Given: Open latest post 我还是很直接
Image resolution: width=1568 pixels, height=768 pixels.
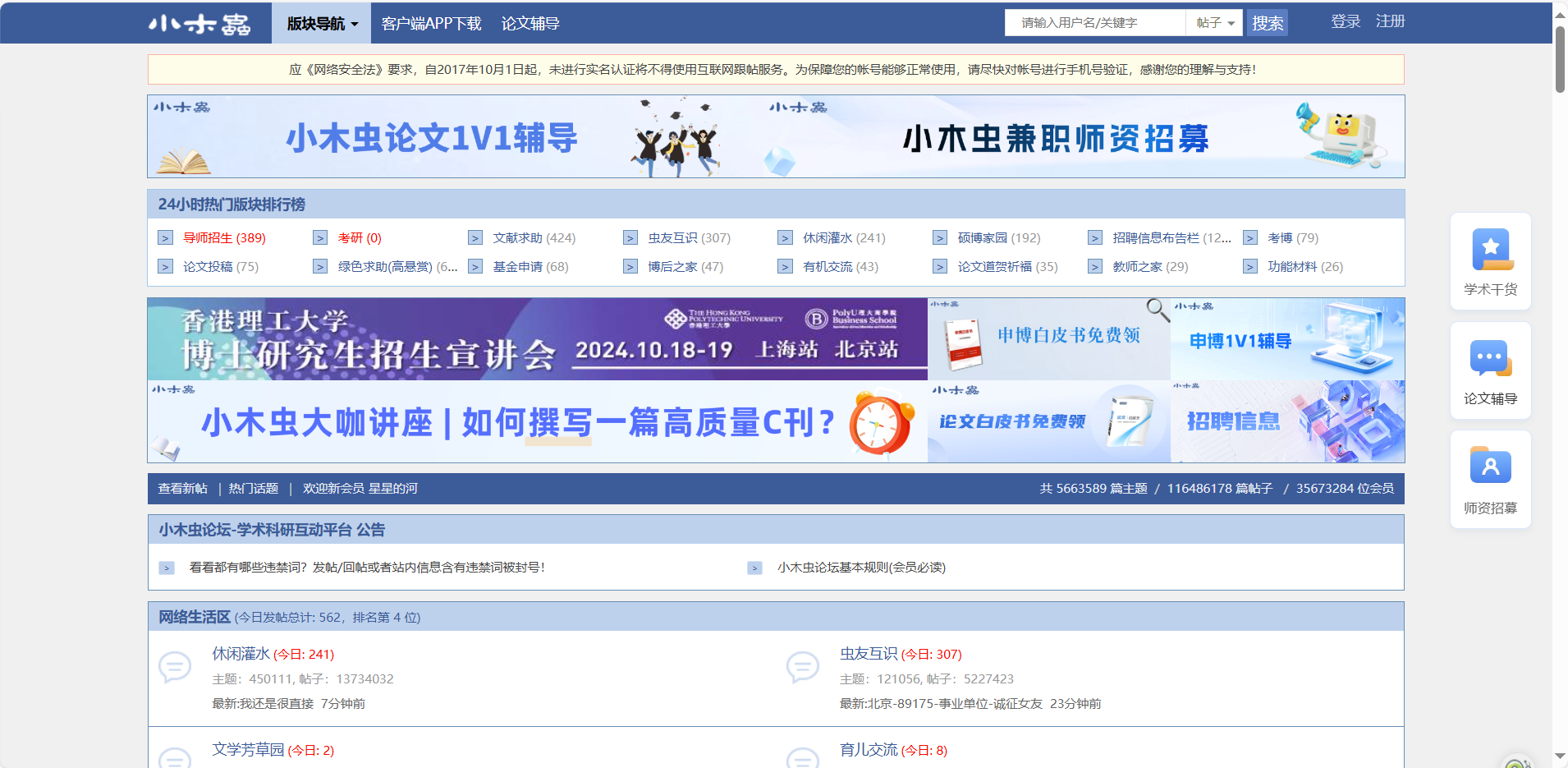Looking at the screenshot, I should pos(277,704).
